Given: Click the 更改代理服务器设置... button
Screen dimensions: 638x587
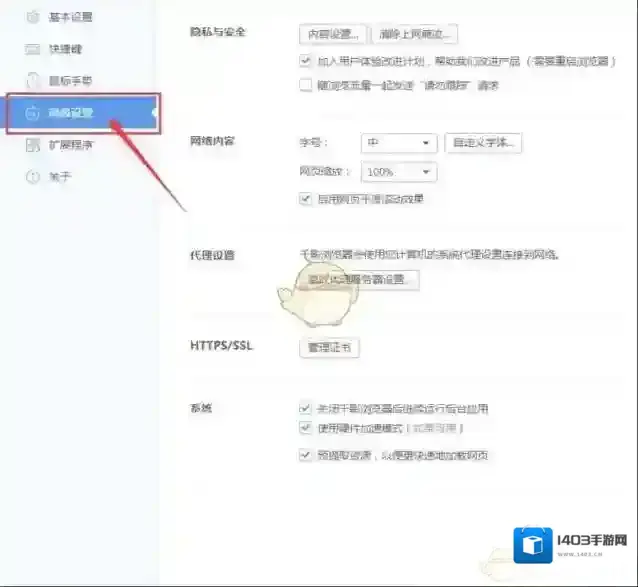Looking at the screenshot, I should 359,279.
